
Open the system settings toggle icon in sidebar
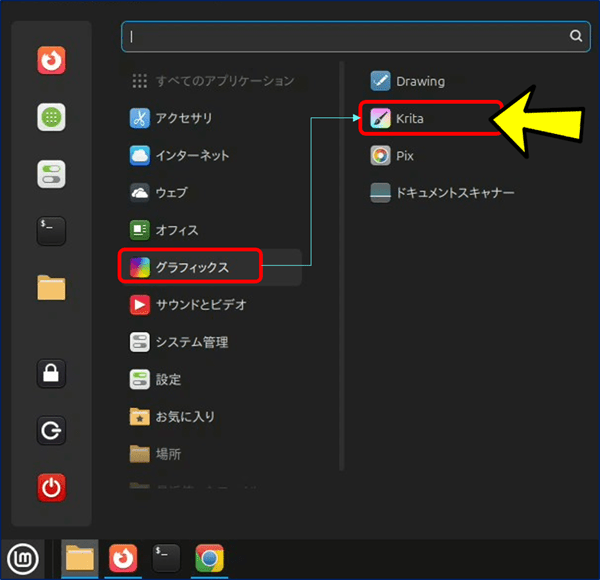coord(51,174)
